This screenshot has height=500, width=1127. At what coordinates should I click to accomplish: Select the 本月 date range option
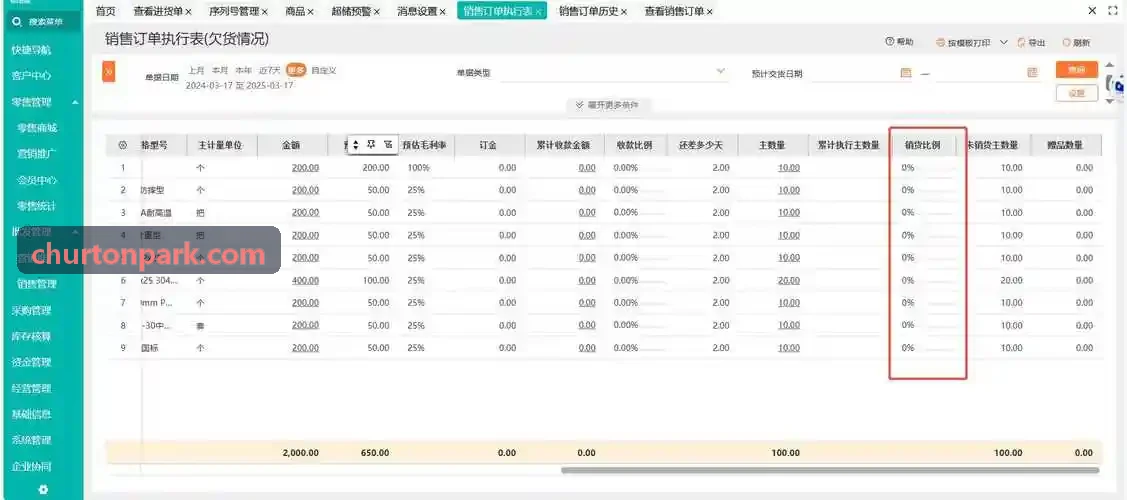pyautogui.click(x=220, y=70)
